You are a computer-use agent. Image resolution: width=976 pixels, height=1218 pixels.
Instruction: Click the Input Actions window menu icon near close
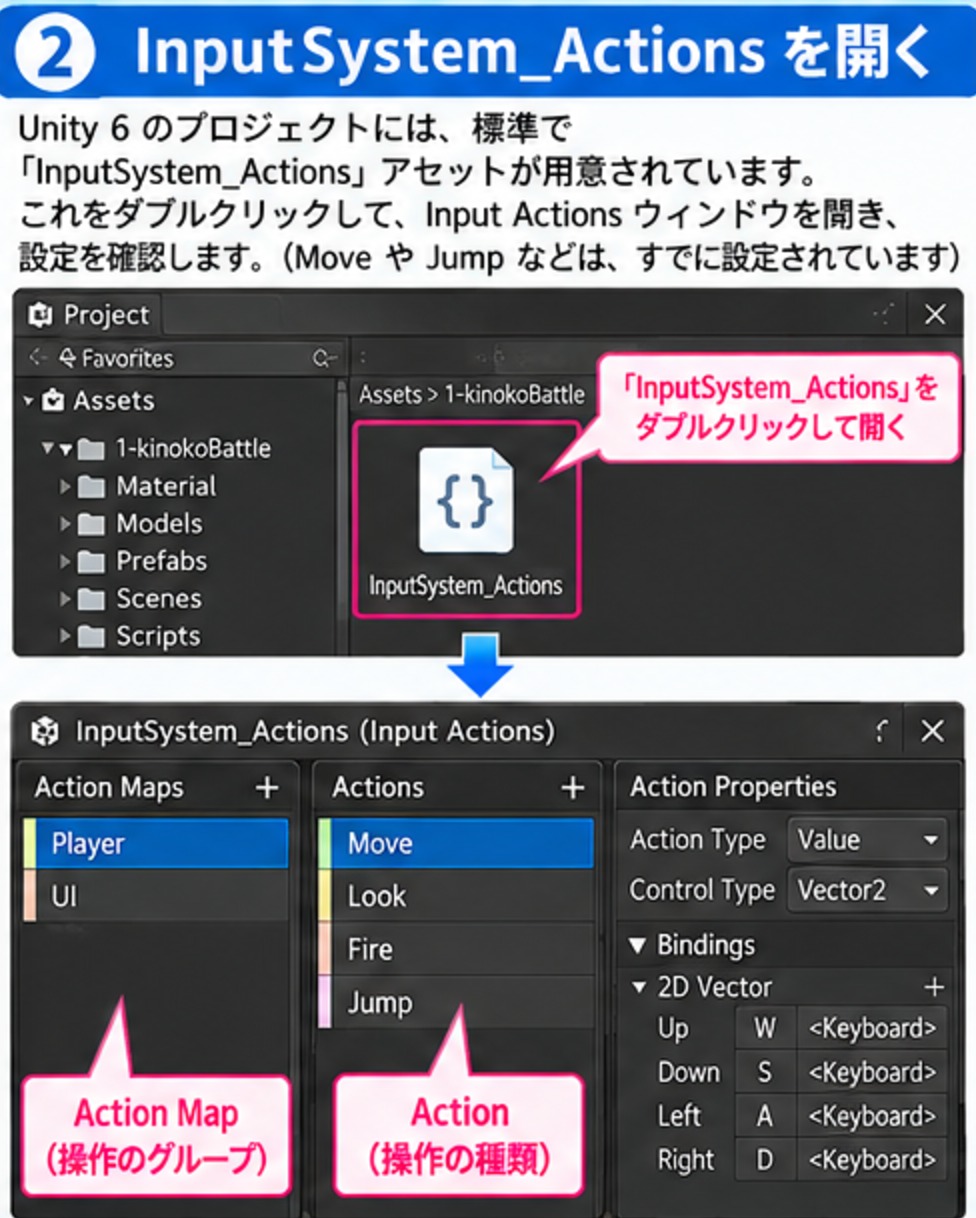pos(882,731)
